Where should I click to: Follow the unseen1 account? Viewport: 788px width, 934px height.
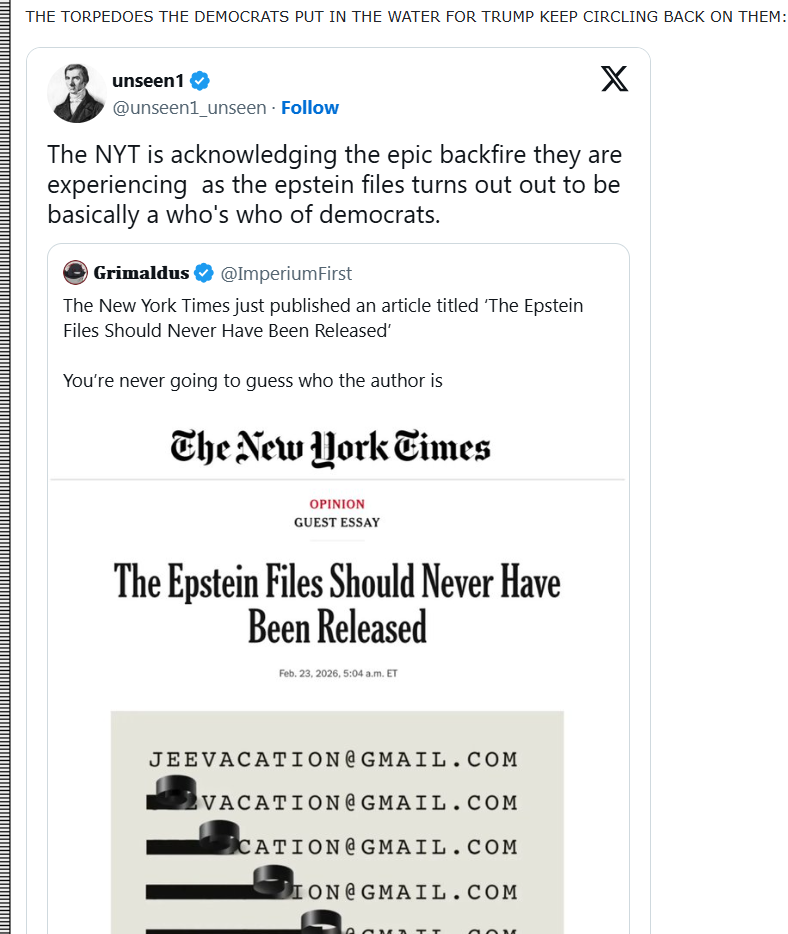(310, 108)
